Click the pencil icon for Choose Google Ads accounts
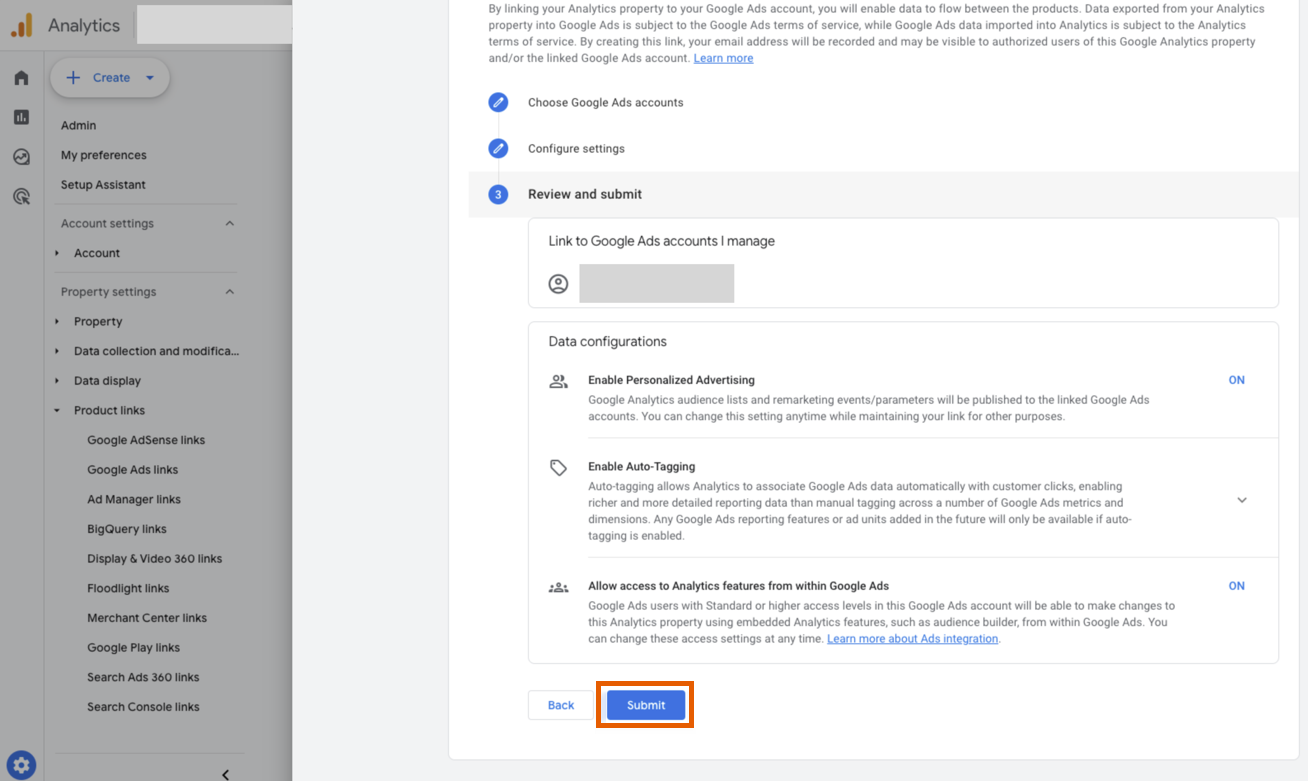The image size is (1308, 781). click(498, 102)
